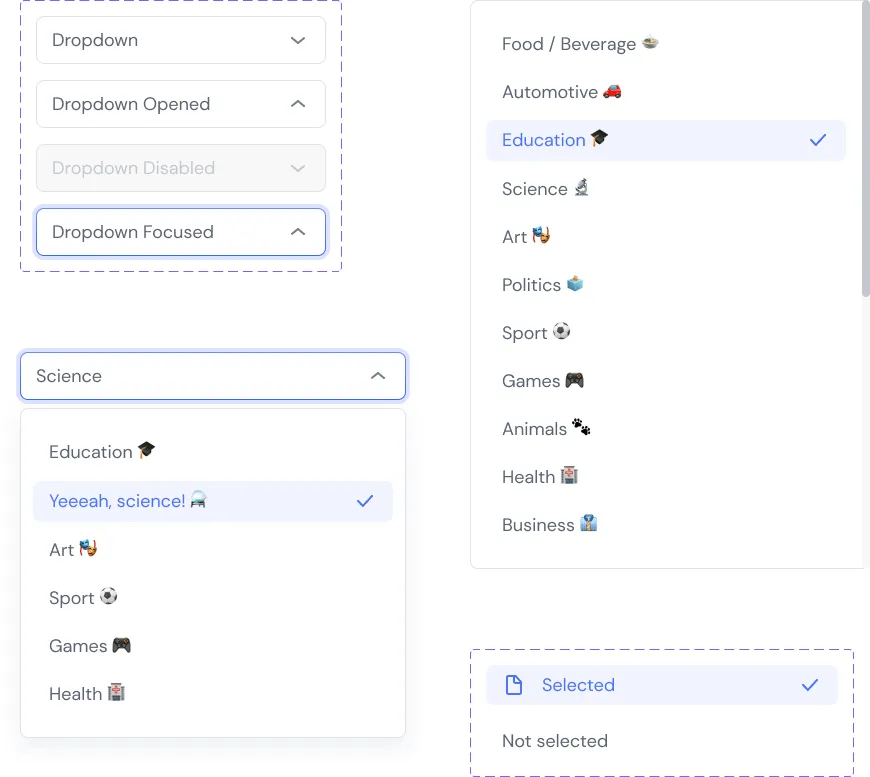Viewport: 870px width, 777px height.
Task: Click the checkmark next to Education
Action: coord(817,140)
